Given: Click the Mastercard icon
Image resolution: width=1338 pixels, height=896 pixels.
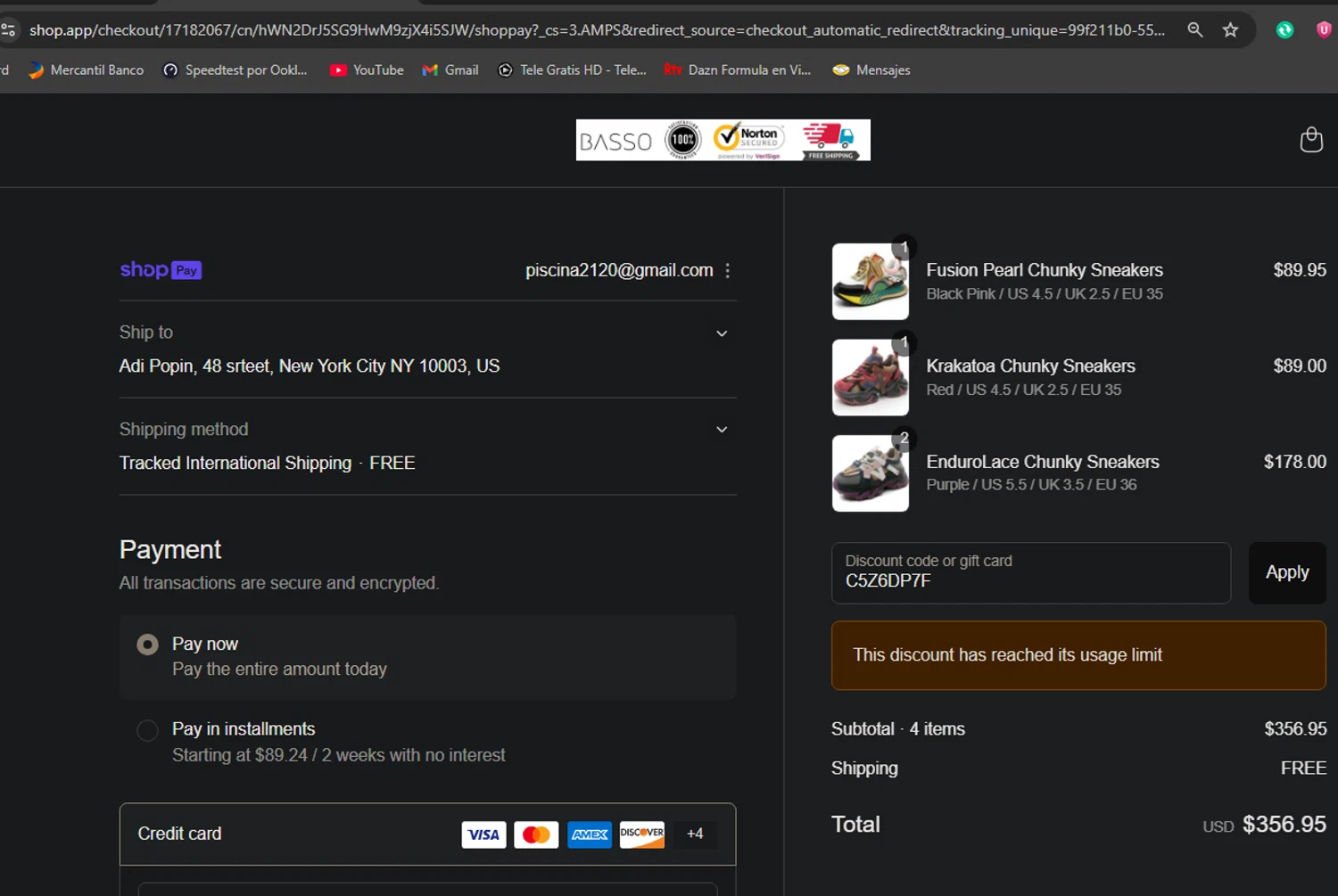Looking at the screenshot, I should tap(536, 834).
